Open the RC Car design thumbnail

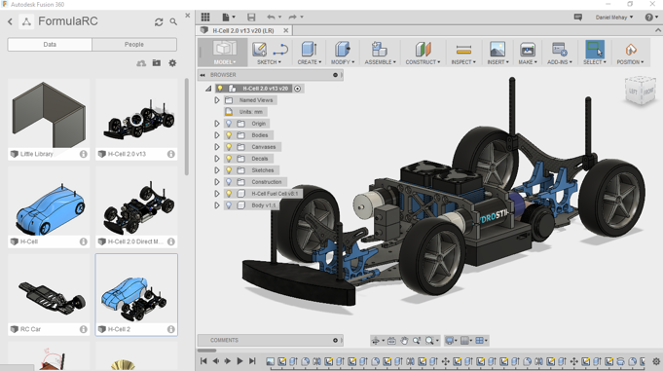point(49,289)
